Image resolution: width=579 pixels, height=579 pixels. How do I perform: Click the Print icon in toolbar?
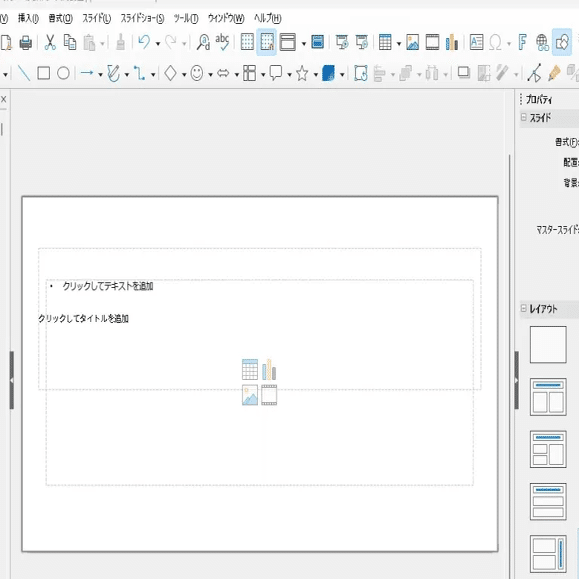coord(25,42)
